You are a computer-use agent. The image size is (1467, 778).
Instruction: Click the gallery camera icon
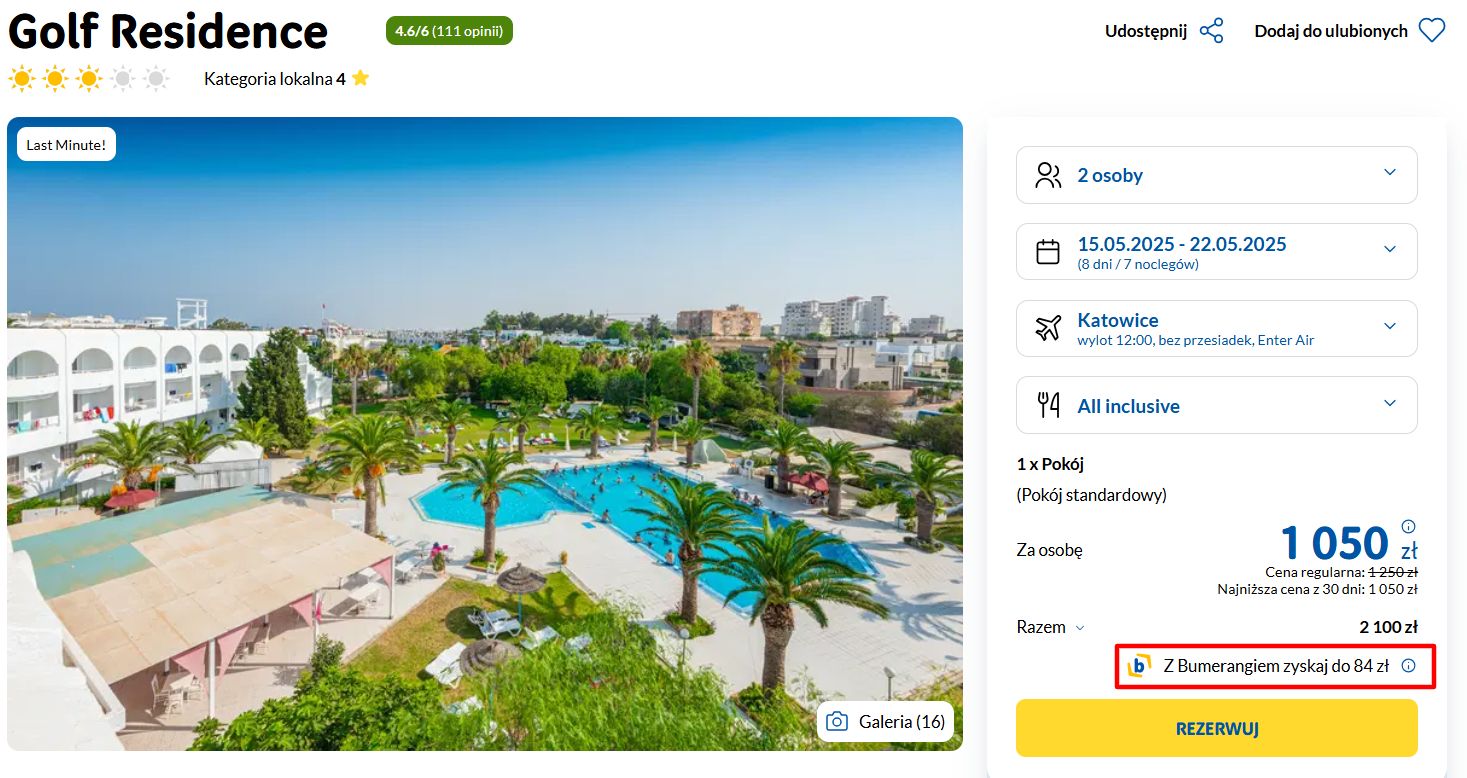[837, 722]
